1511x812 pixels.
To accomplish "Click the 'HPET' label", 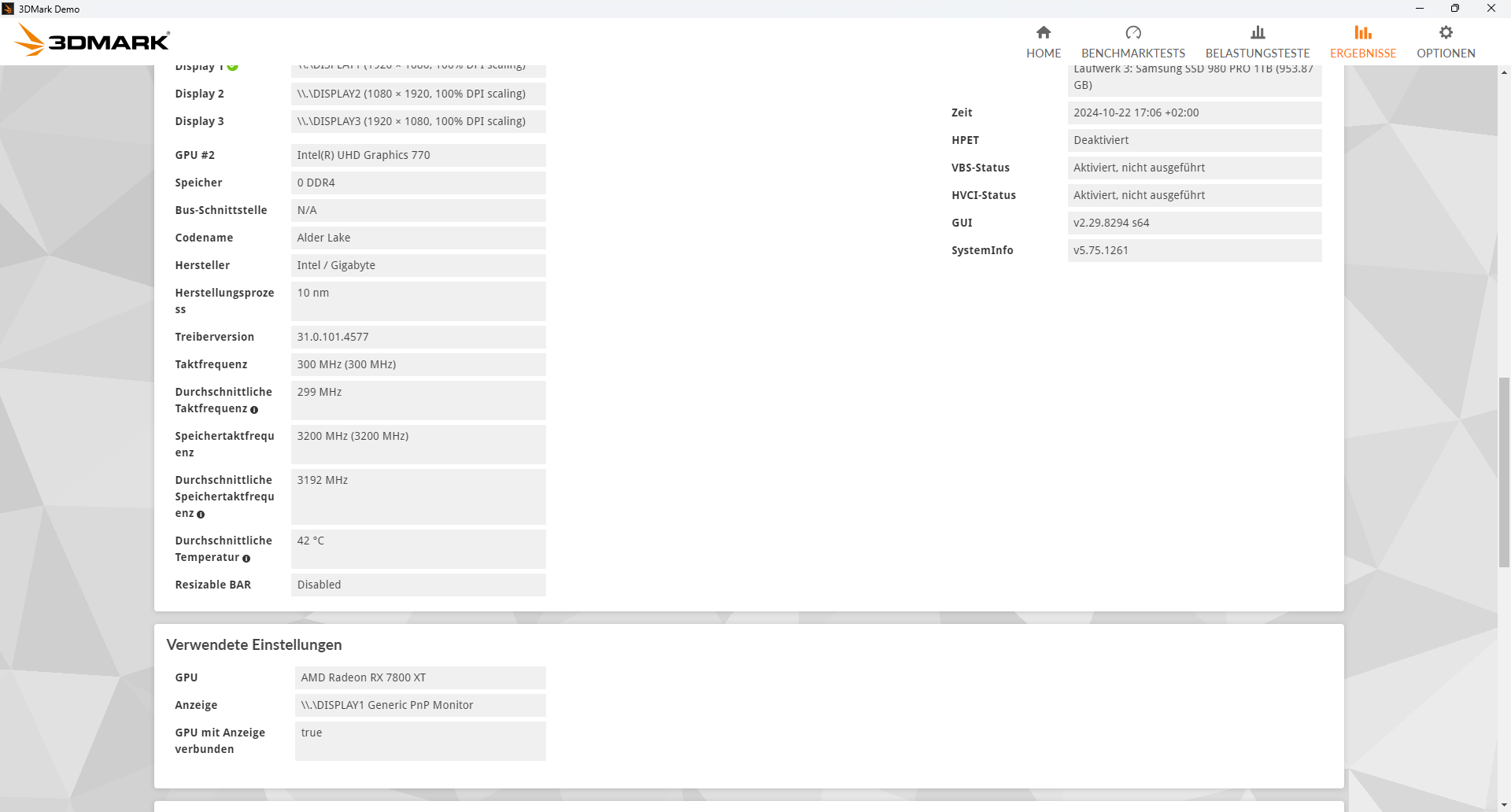I will pyautogui.click(x=965, y=140).
